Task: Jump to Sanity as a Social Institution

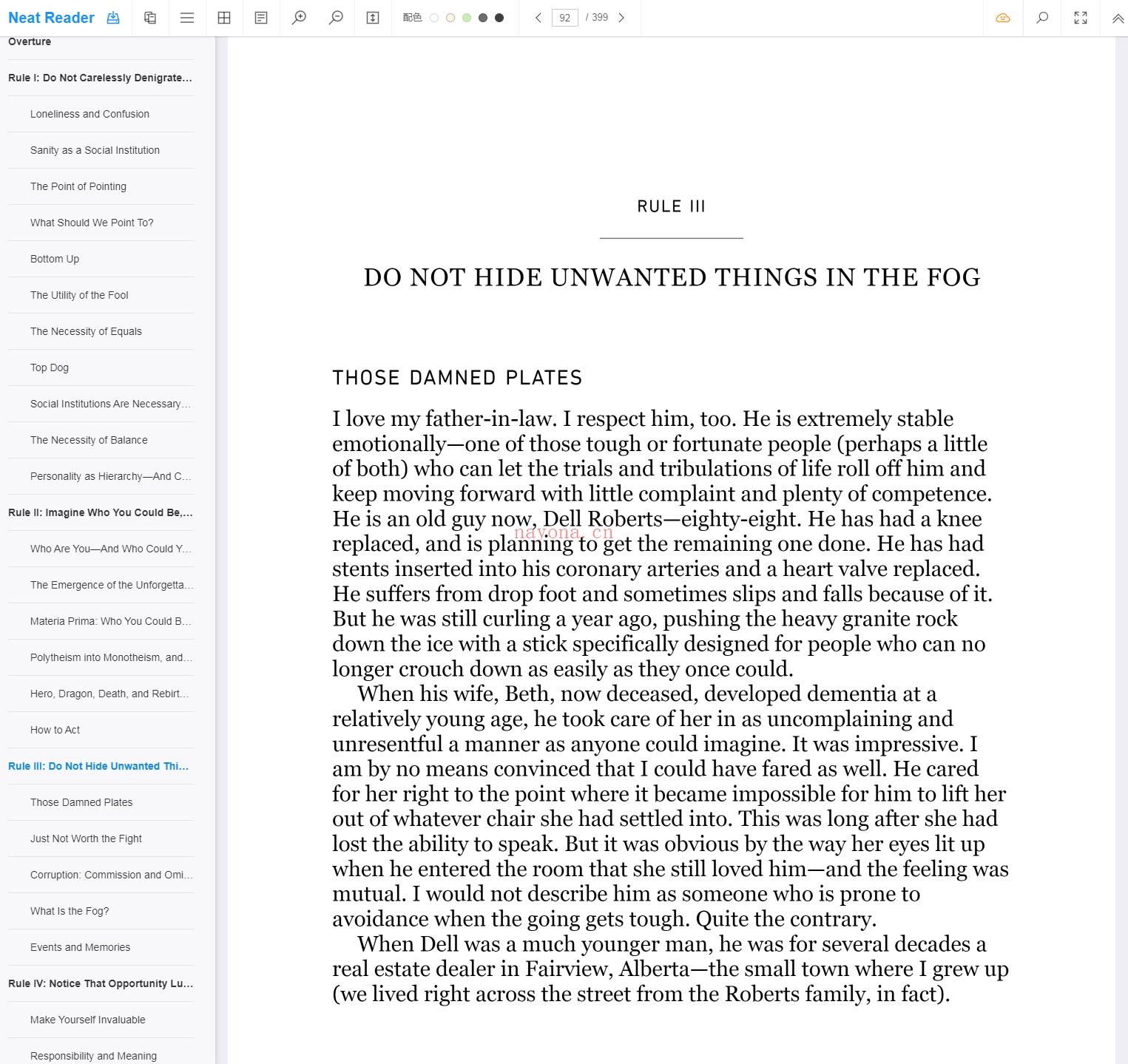Action: point(95,150)
